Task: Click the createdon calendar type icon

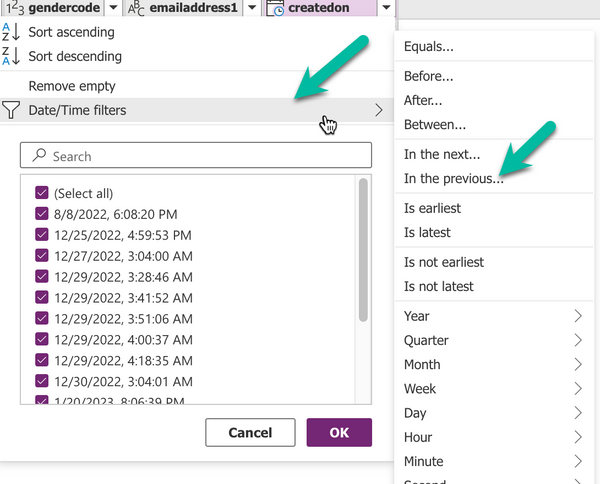Action: pyautogui.click(x=274, y=8)
